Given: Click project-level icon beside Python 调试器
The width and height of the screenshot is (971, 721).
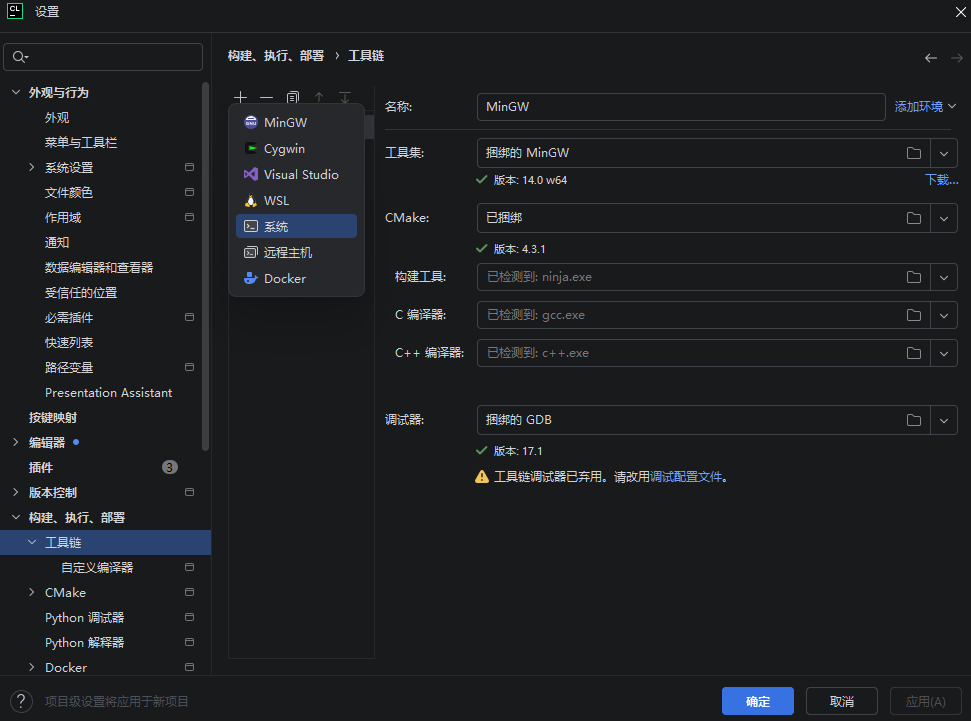Looking at the screenshot, I should (x=189, y=618).
